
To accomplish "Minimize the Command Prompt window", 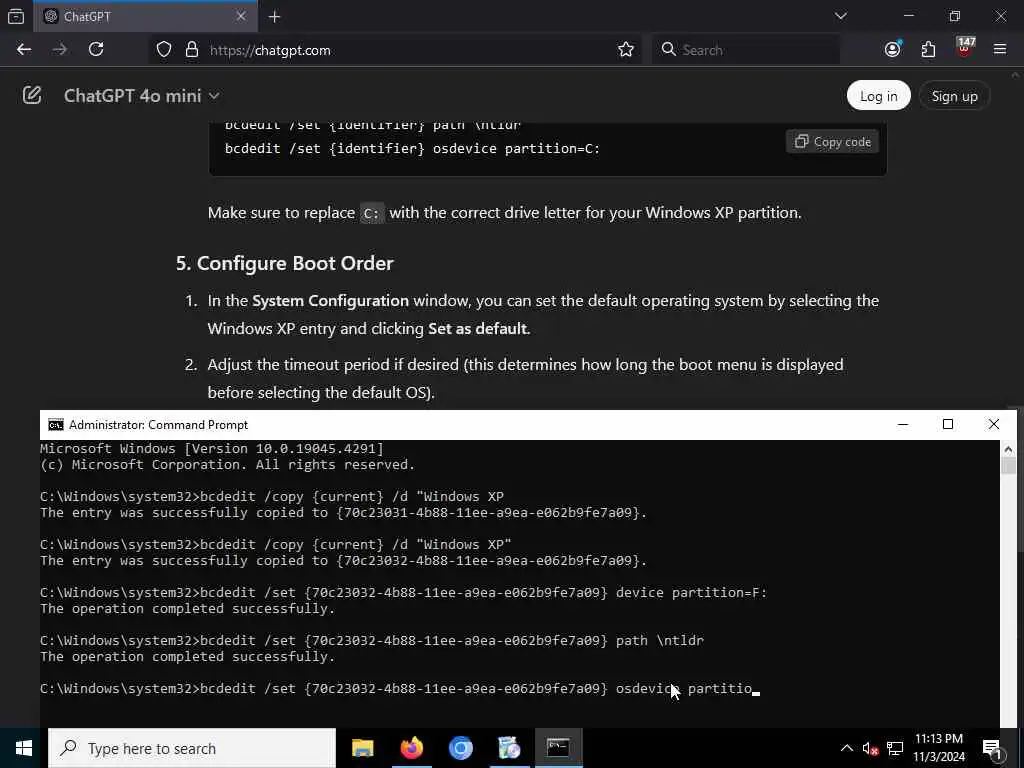I will [x=903, y=424].
